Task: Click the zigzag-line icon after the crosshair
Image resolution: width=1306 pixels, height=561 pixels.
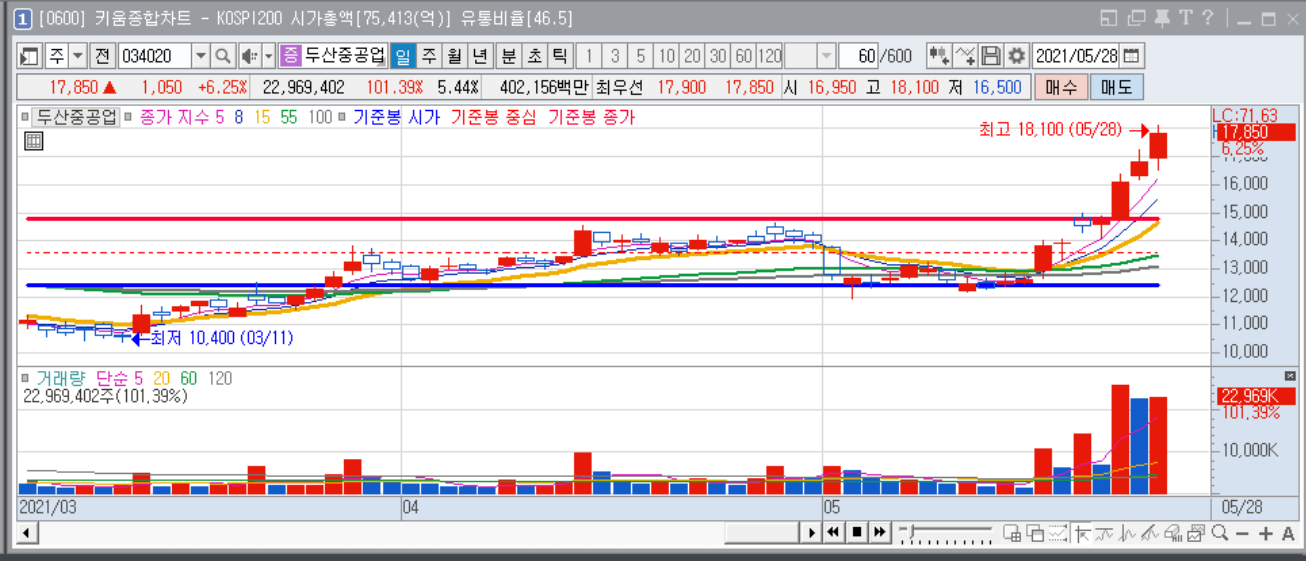Action: pos(1104,533)
